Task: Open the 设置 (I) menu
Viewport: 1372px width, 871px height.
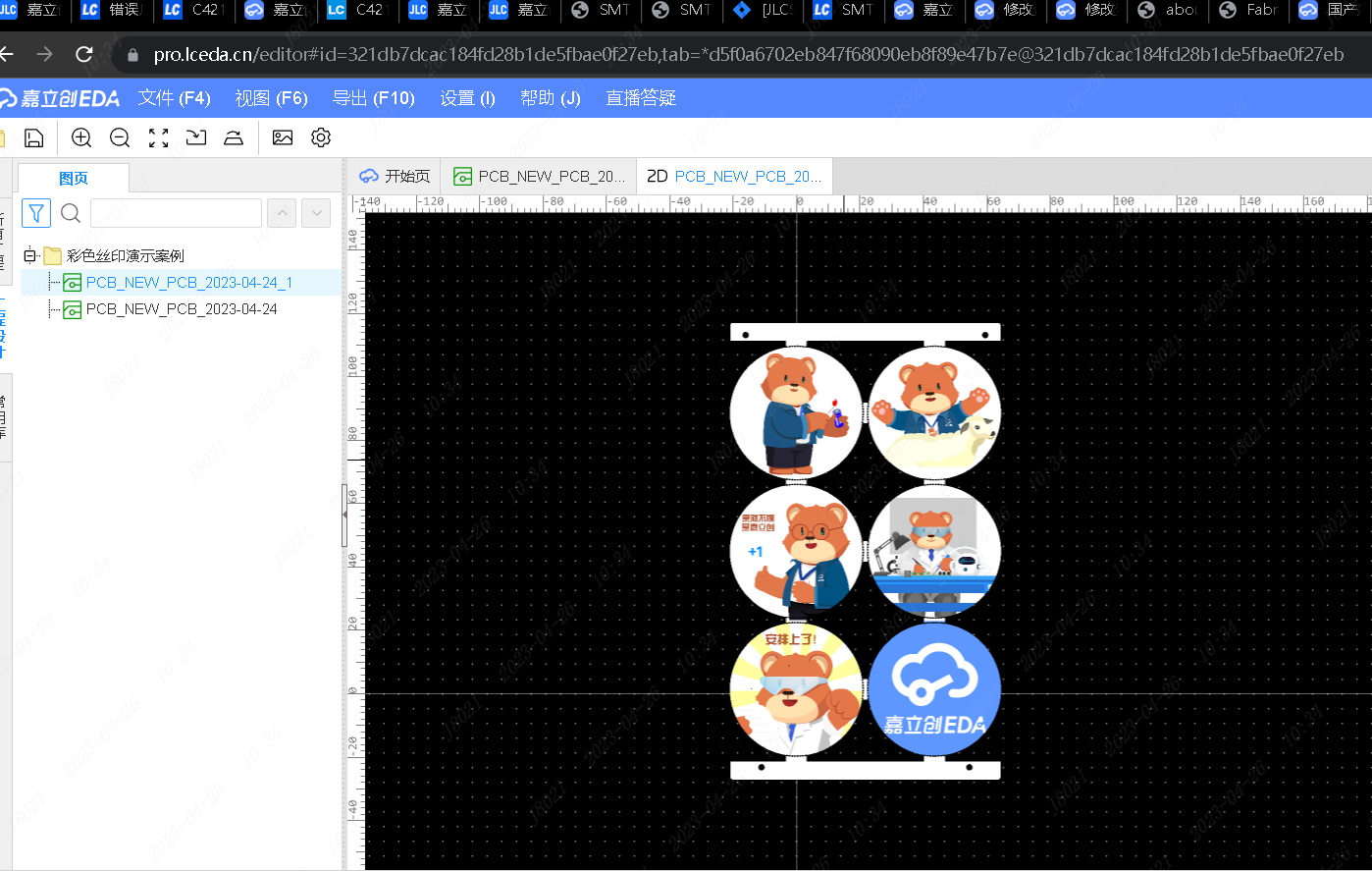Action: (x=468, y=98)
